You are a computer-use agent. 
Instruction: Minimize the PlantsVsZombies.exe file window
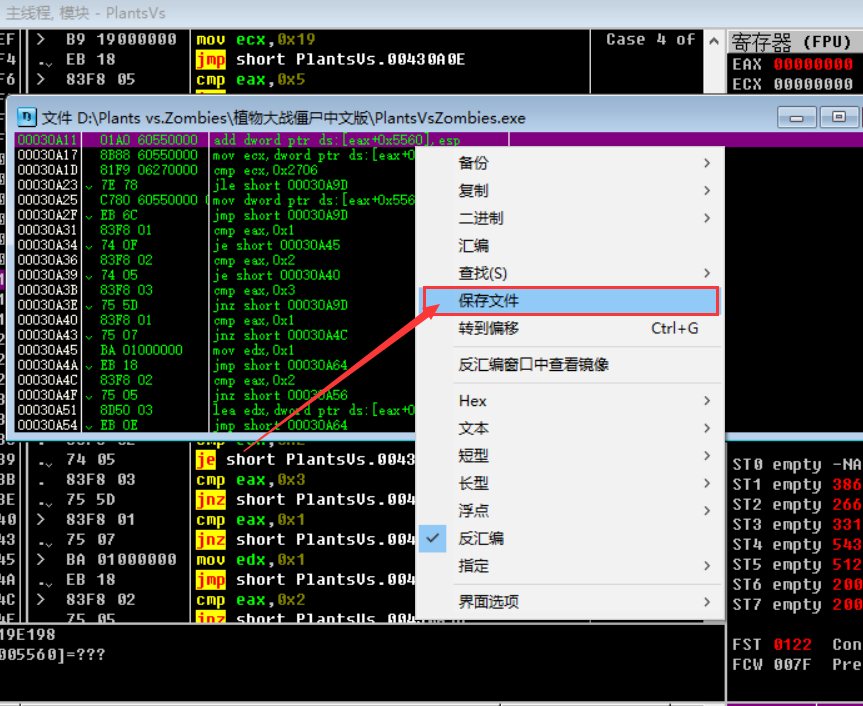(796, 117)
